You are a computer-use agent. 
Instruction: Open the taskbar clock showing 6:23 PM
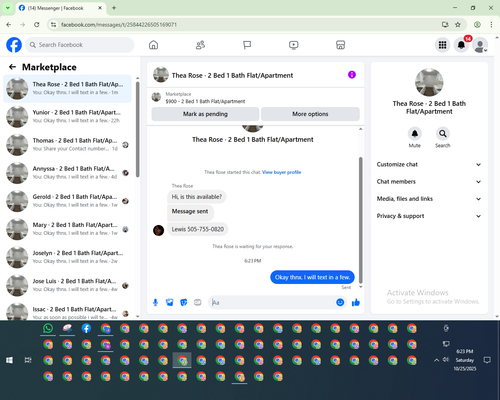coord(465,360)
